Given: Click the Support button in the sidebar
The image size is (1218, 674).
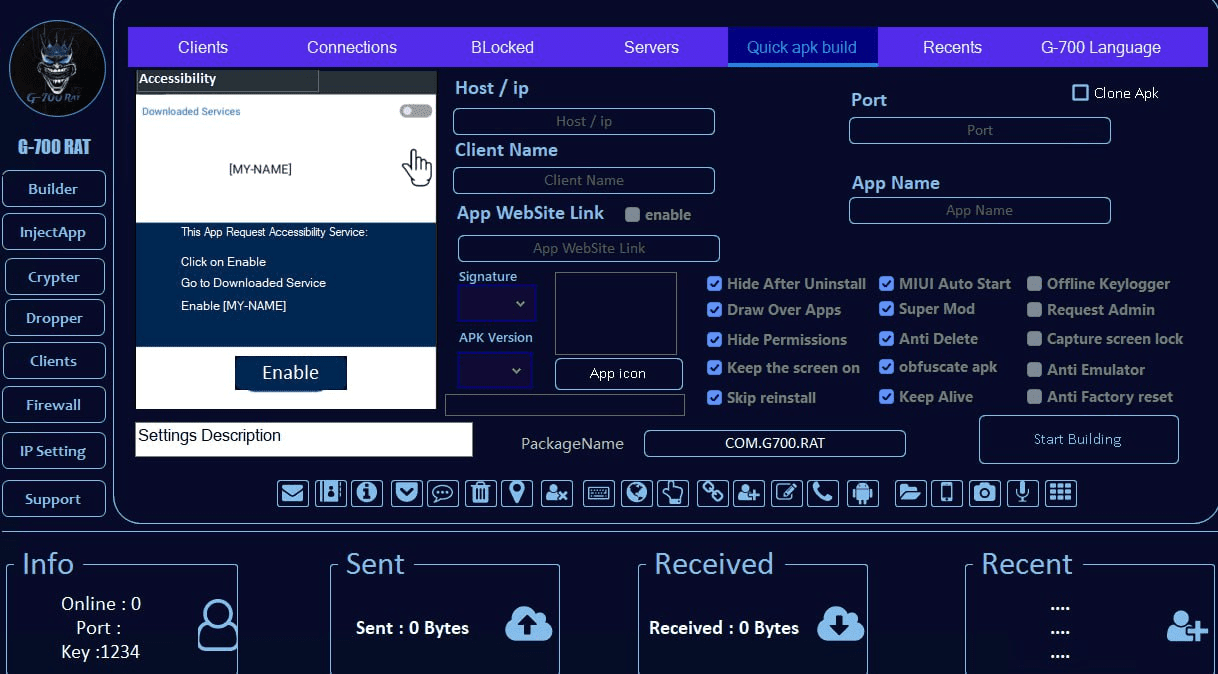Looking at the screenshot, I should click(53, 499).
